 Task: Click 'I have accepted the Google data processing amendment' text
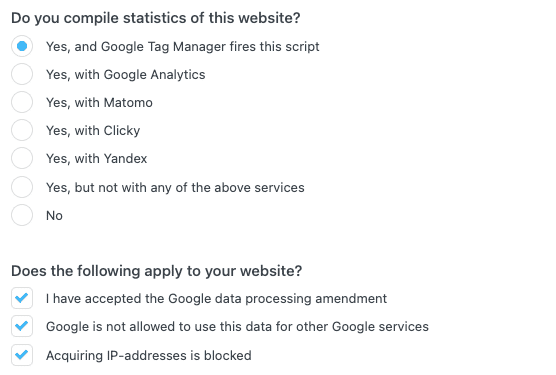tap(216, 299)
